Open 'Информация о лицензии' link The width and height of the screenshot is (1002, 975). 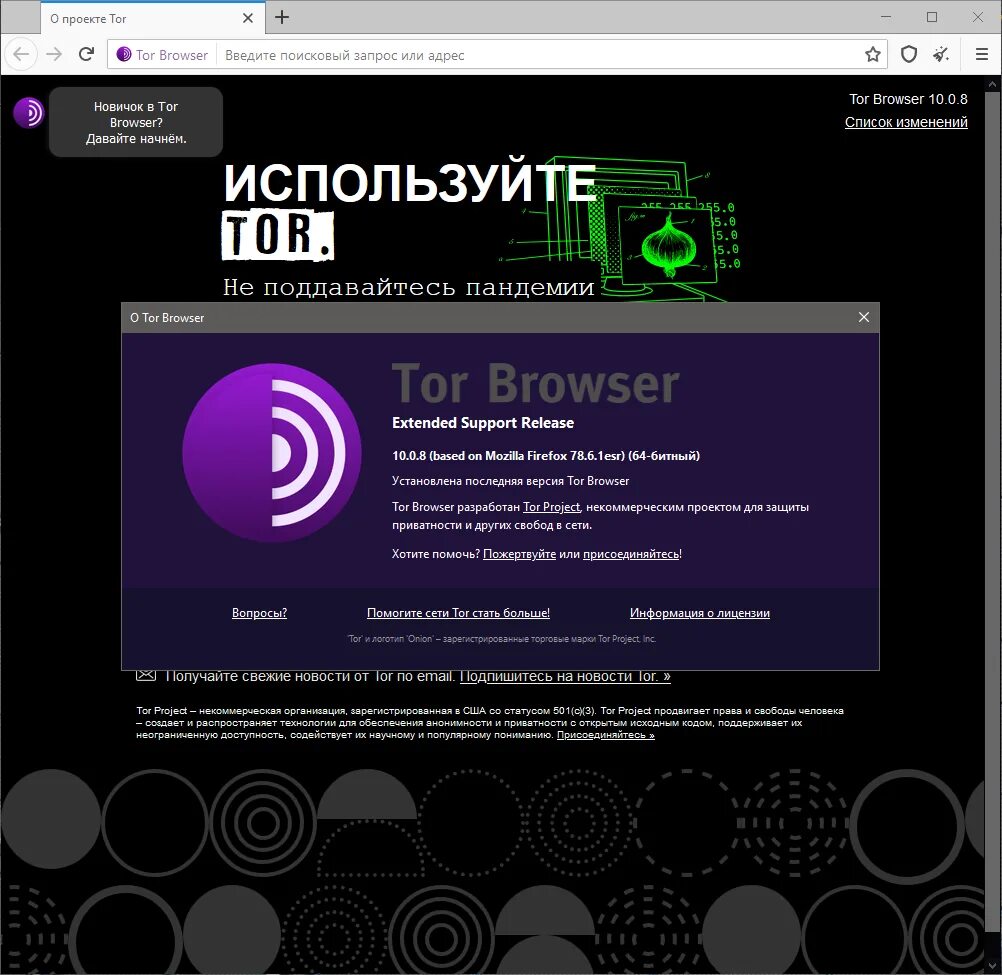(700, 613)
